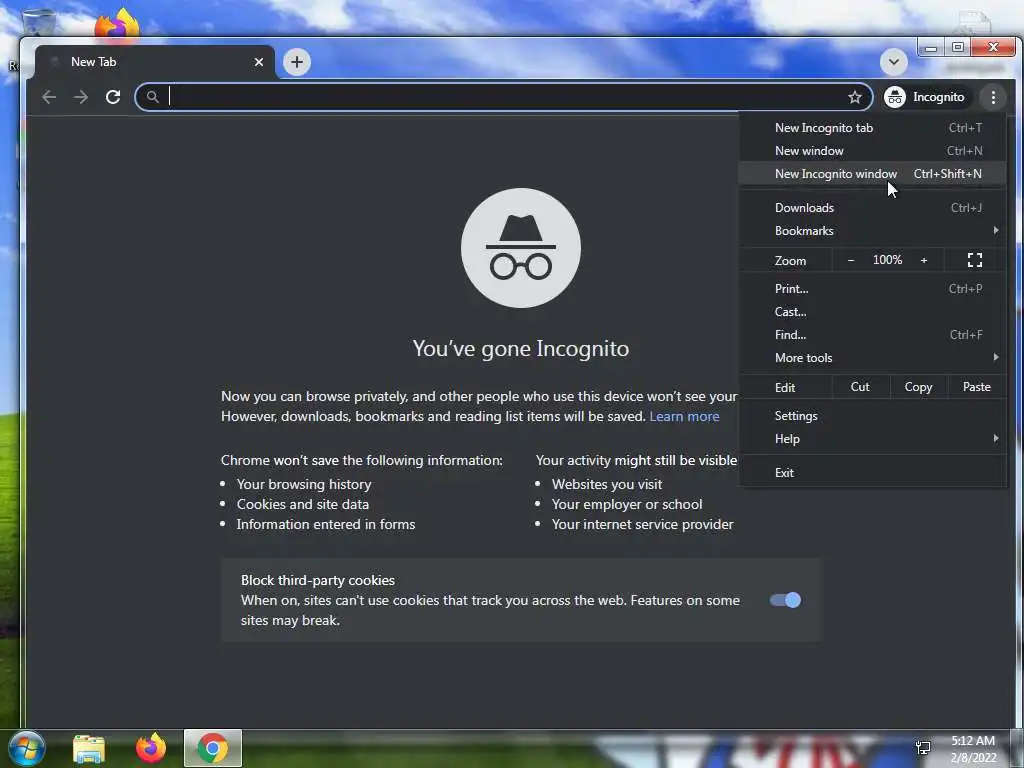This screenshot has width=1024, height=768.
Task: Click the Incognito hat and glasses logo
Action: 520,248
